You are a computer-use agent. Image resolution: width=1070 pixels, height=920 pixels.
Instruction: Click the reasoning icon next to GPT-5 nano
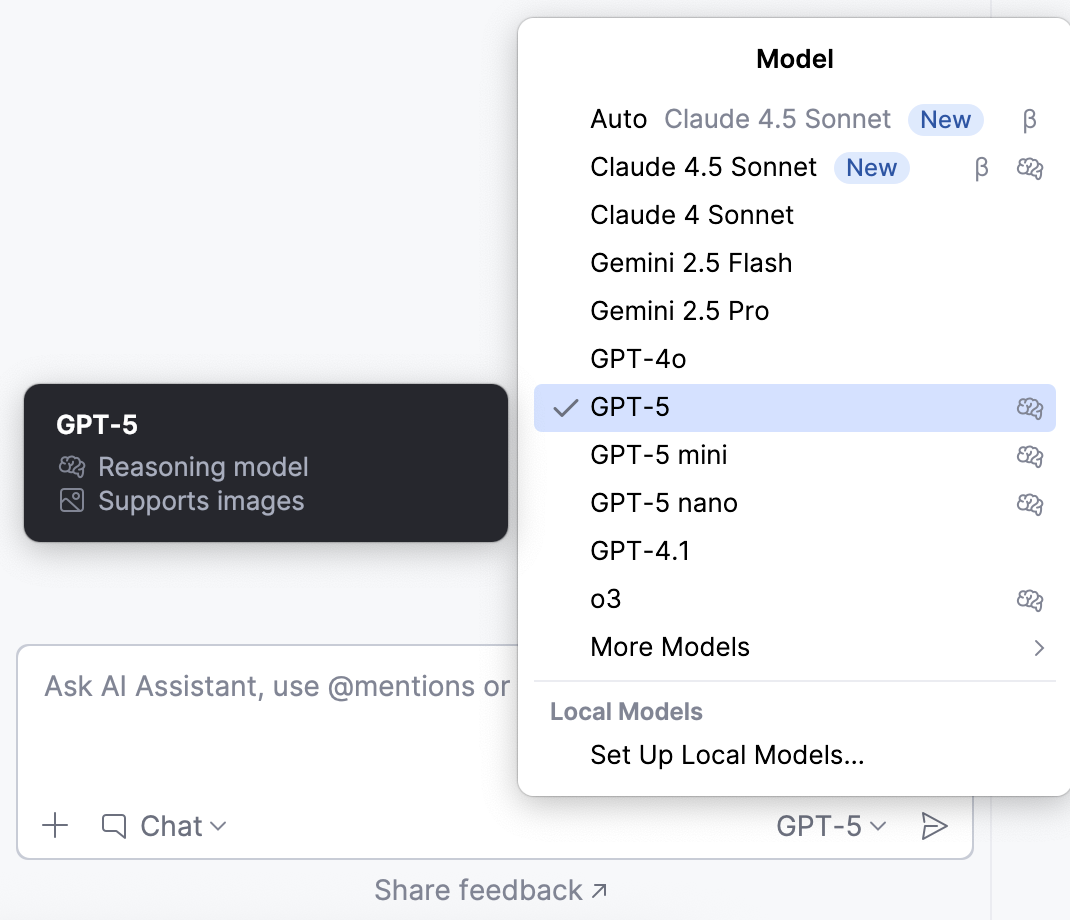1030,504
